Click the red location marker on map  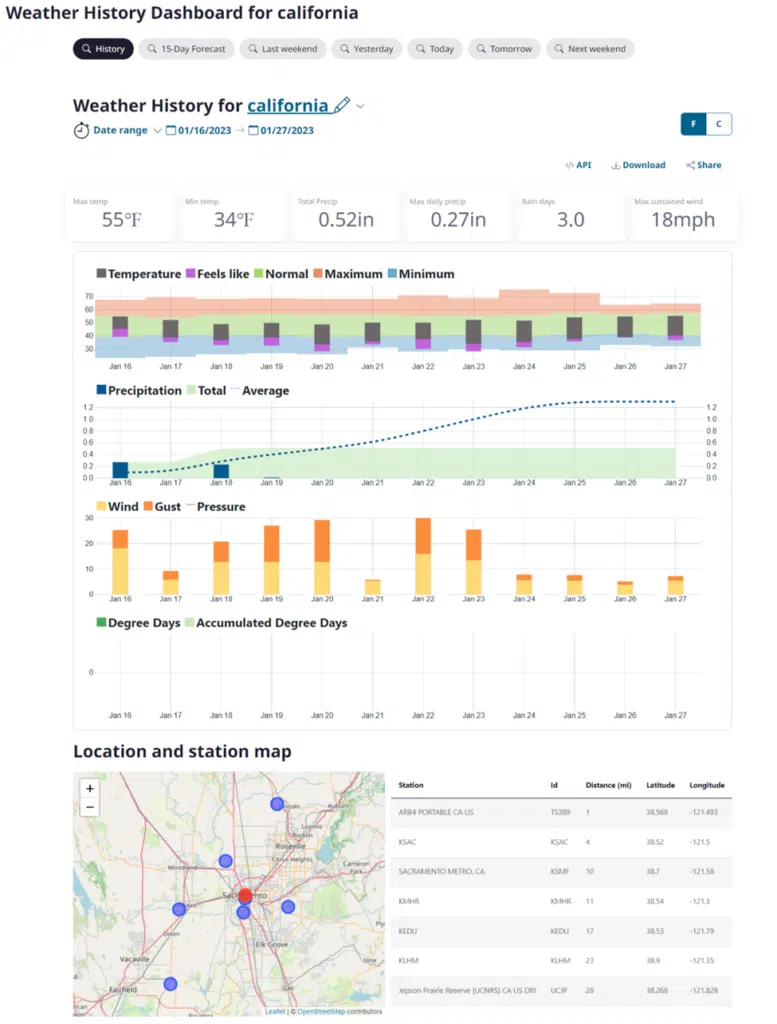245,895
